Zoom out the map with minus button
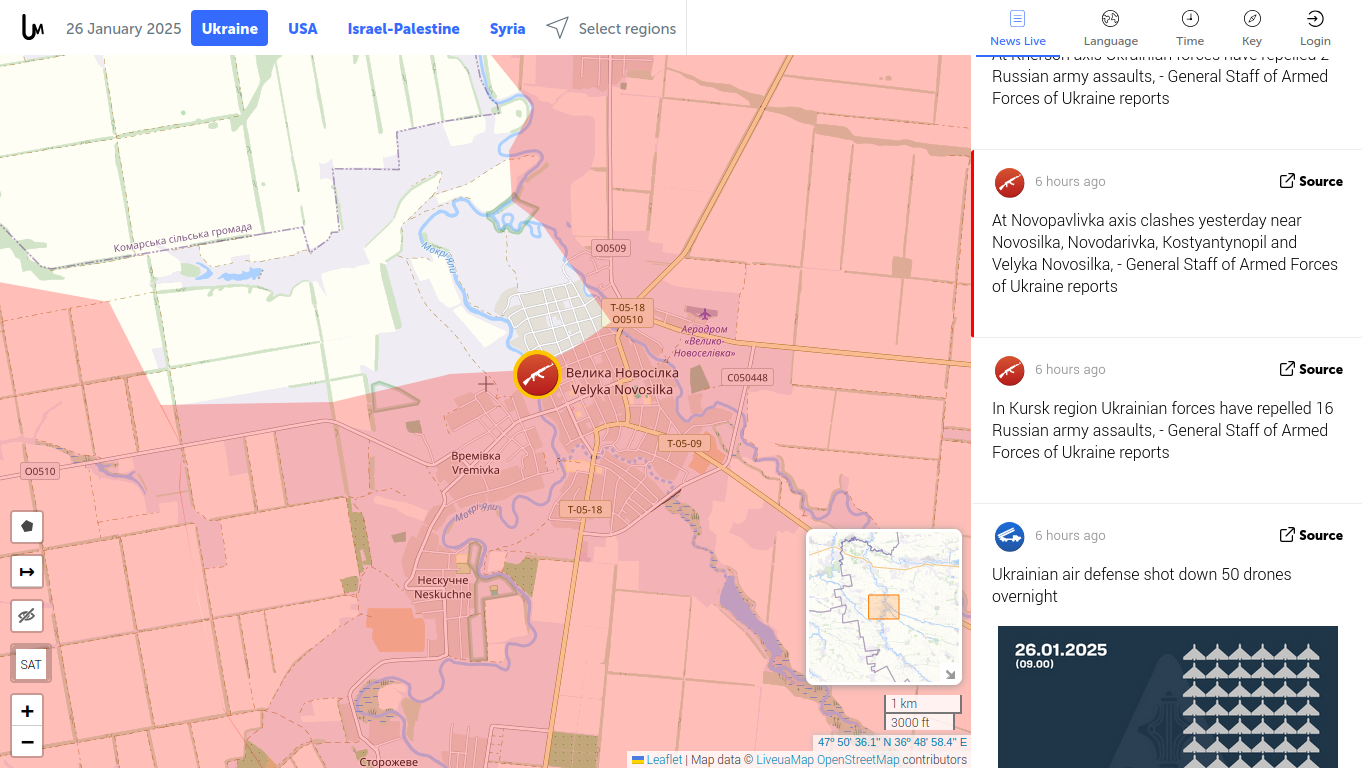Image resolution: width=1366 pixels, height=768 pixels. [27, 742]
